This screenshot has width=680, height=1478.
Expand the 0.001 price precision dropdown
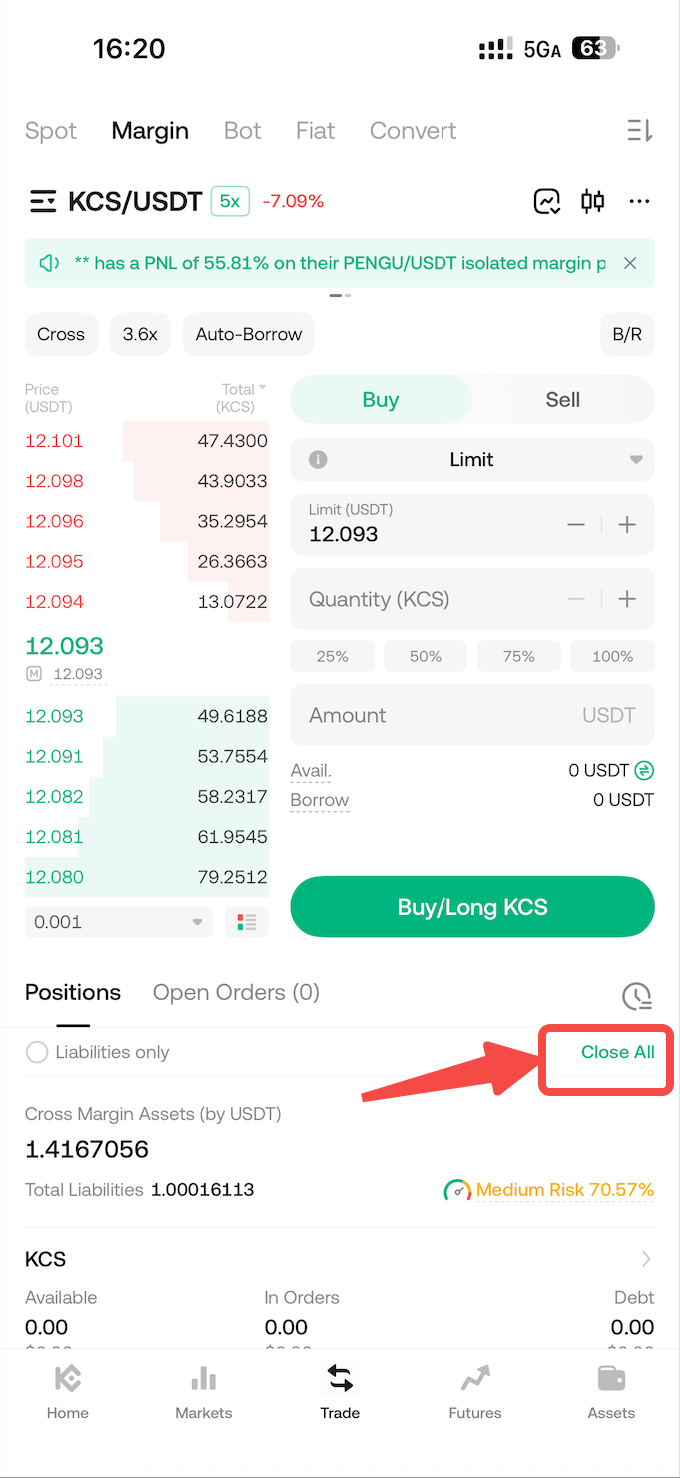119,922
